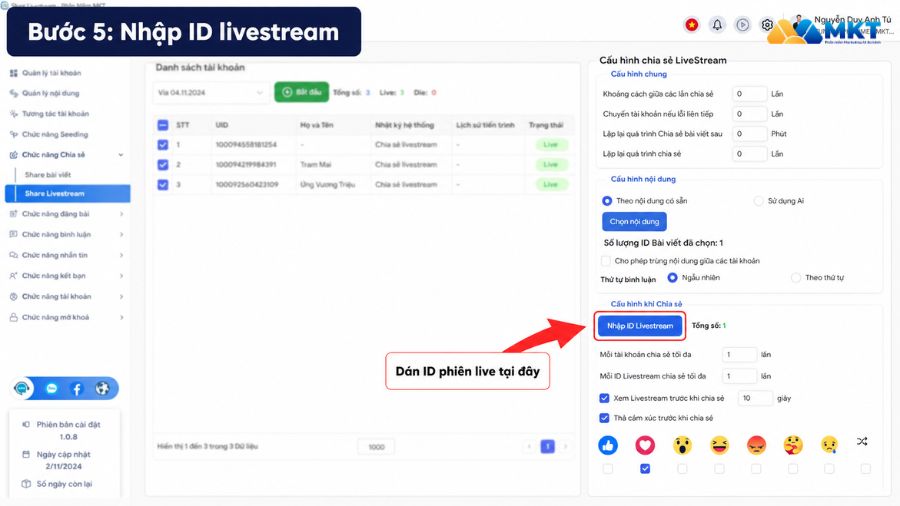Expand Chức năng tài khoản chevron

pos(121,297)
